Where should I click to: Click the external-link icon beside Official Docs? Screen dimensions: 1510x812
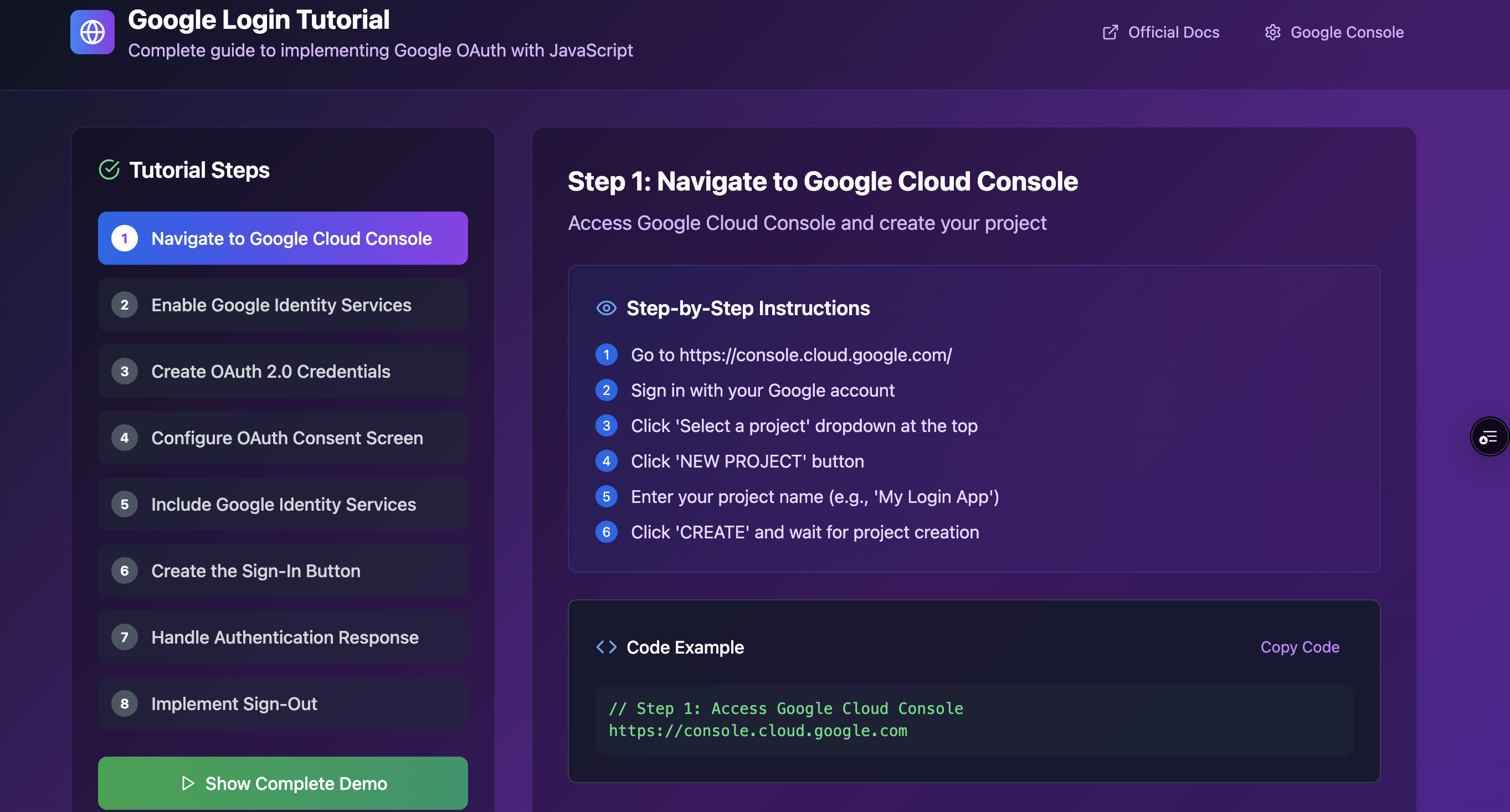click(x=1110, y=32)
